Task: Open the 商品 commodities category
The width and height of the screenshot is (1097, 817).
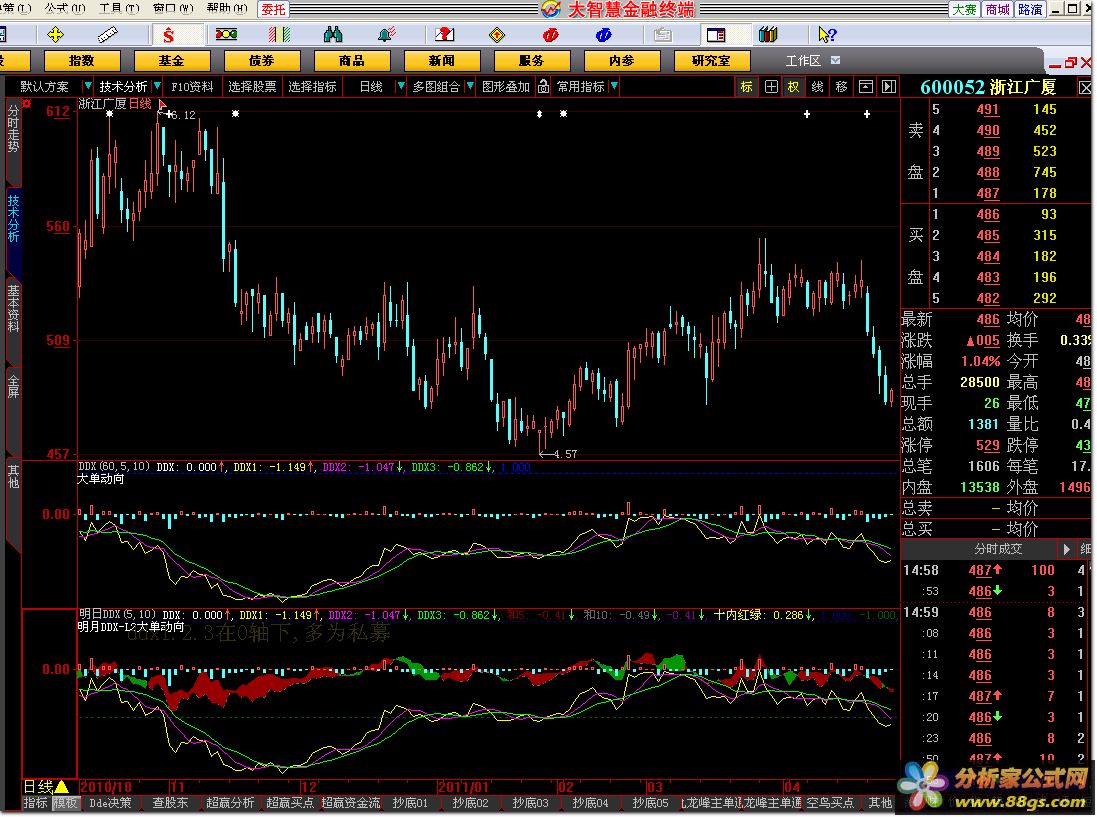Action: (x=351, y=61)
